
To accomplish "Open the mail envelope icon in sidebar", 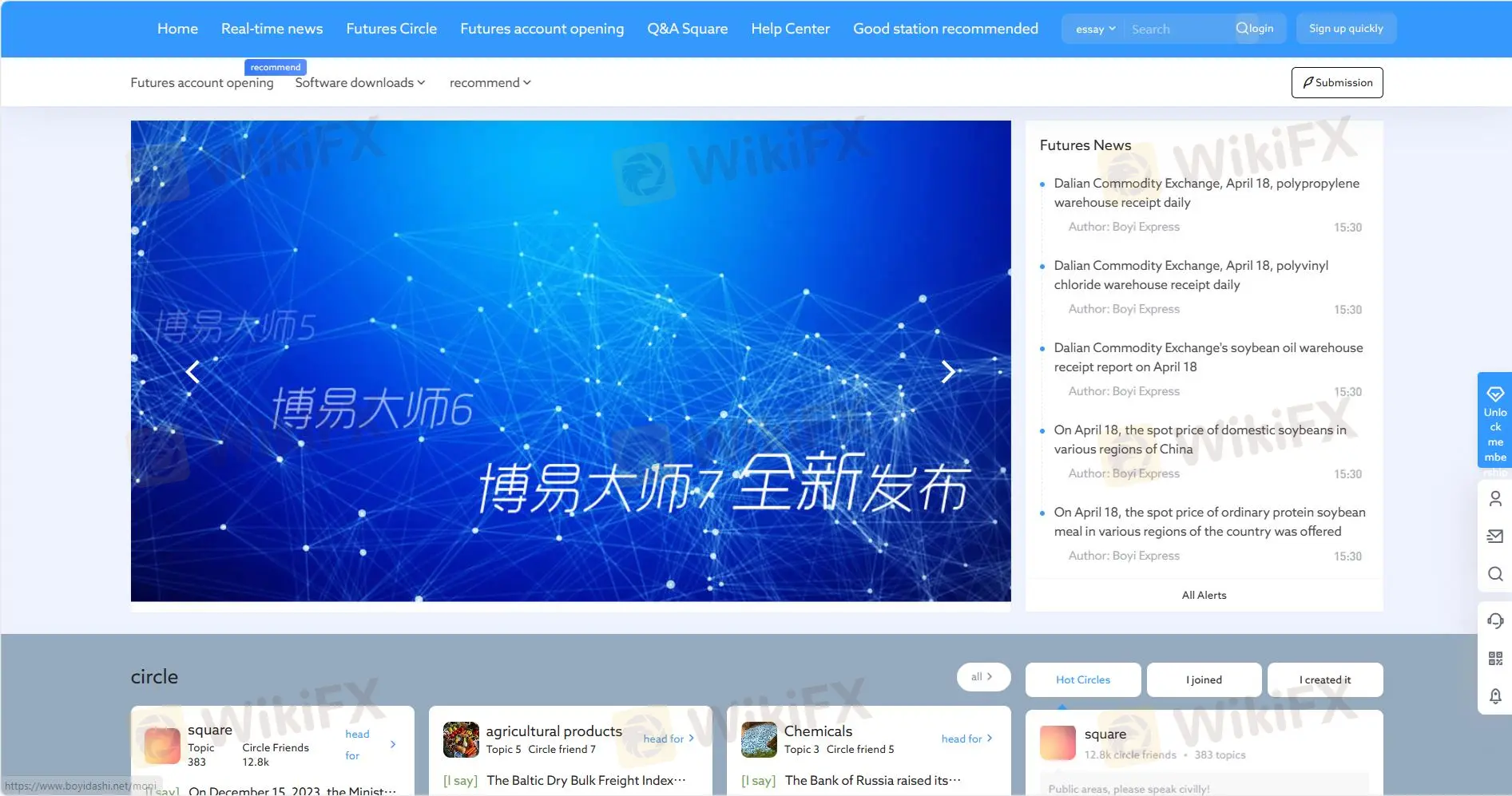I will (x=1495, y=537).
